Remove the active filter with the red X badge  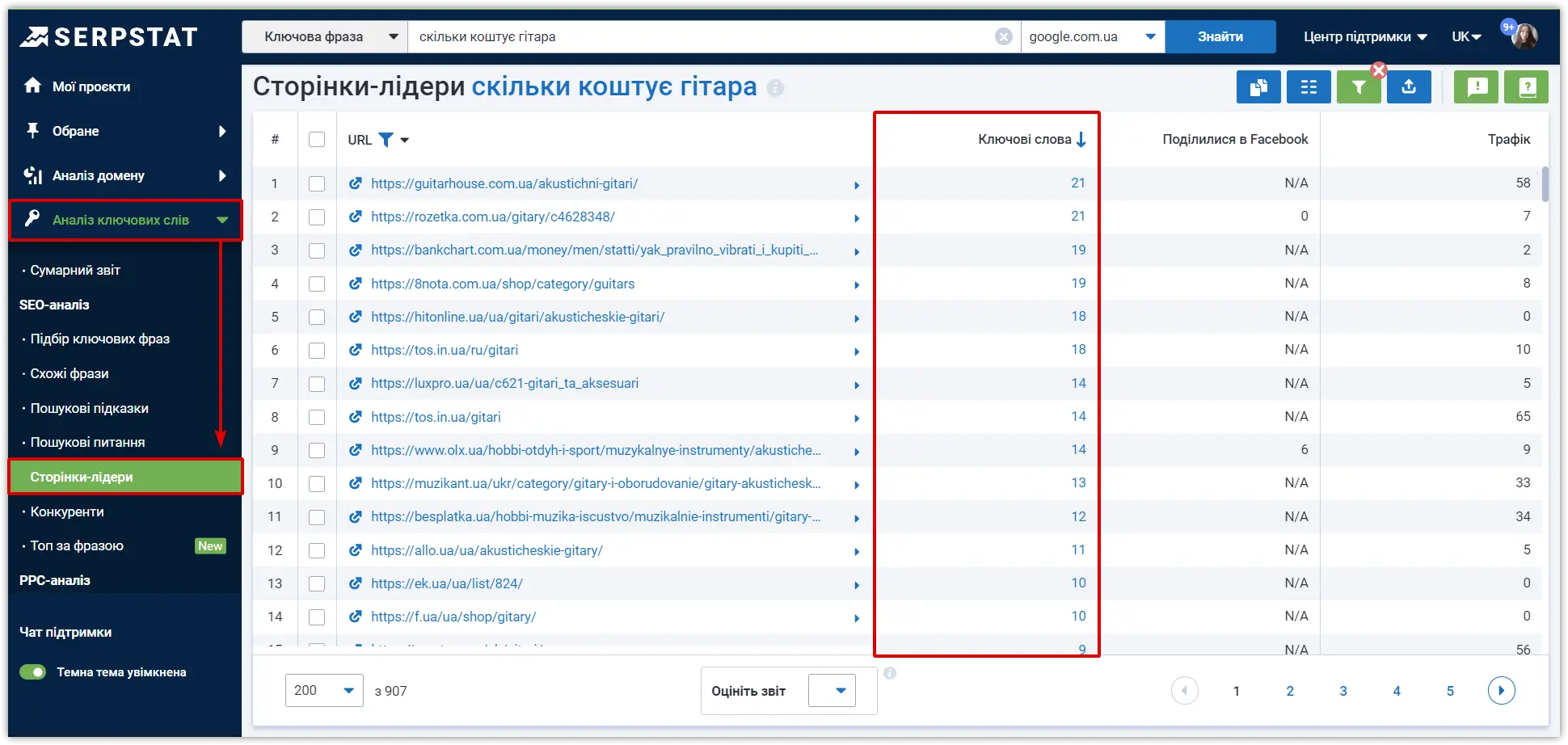point(1379,70)
